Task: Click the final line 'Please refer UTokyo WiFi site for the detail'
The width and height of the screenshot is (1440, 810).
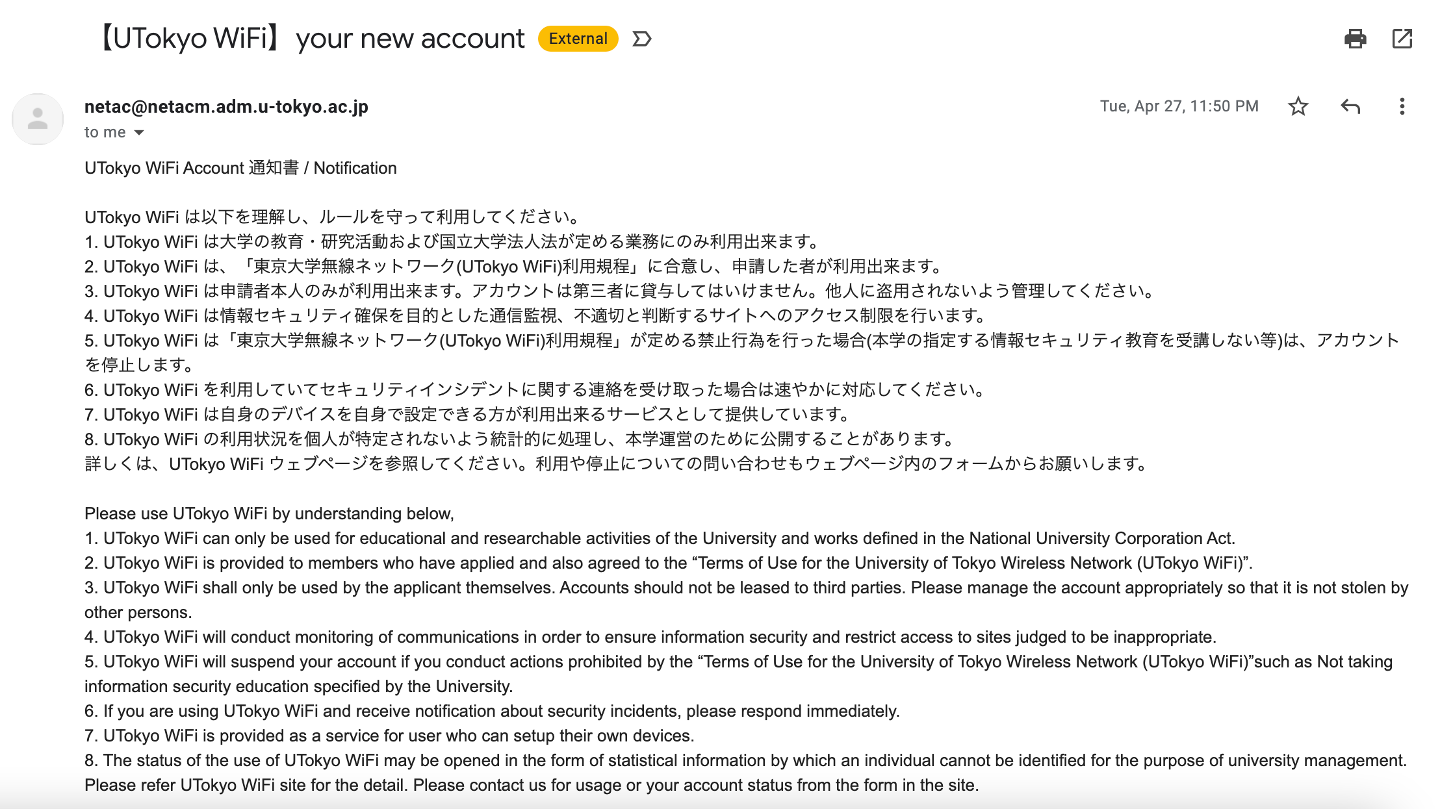Action: [531, 785]
